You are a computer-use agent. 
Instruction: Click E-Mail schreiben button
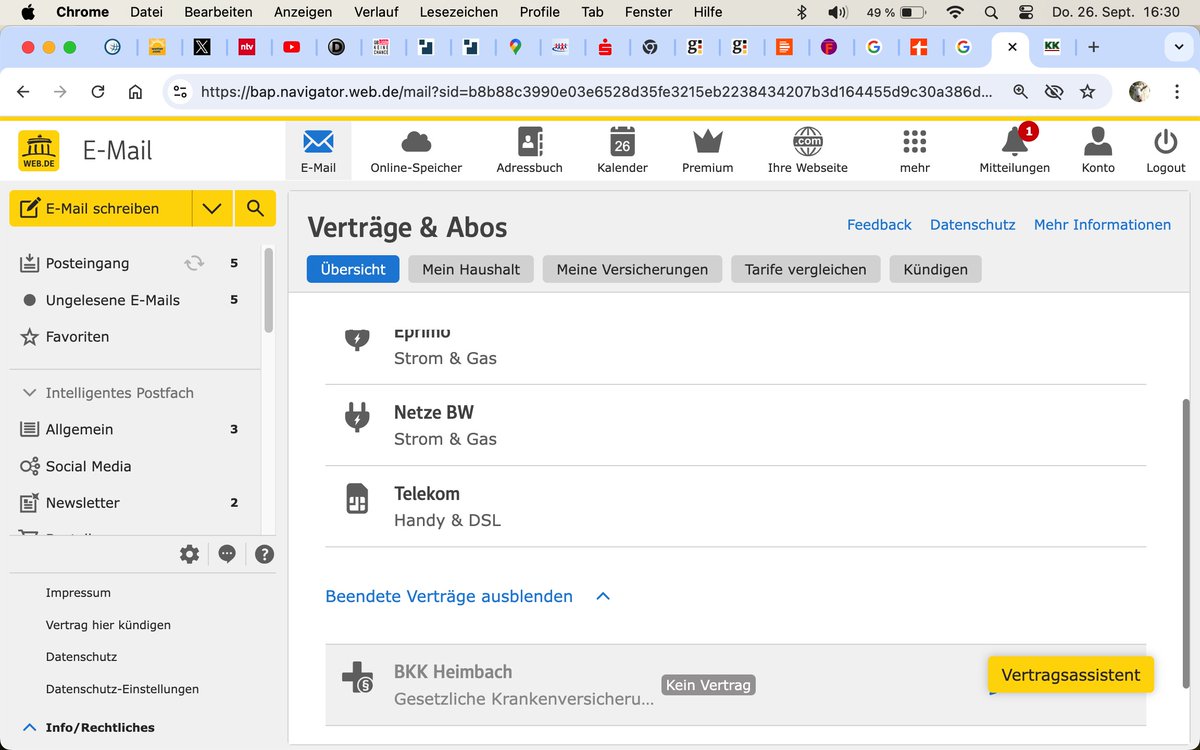tap(100, 208)
